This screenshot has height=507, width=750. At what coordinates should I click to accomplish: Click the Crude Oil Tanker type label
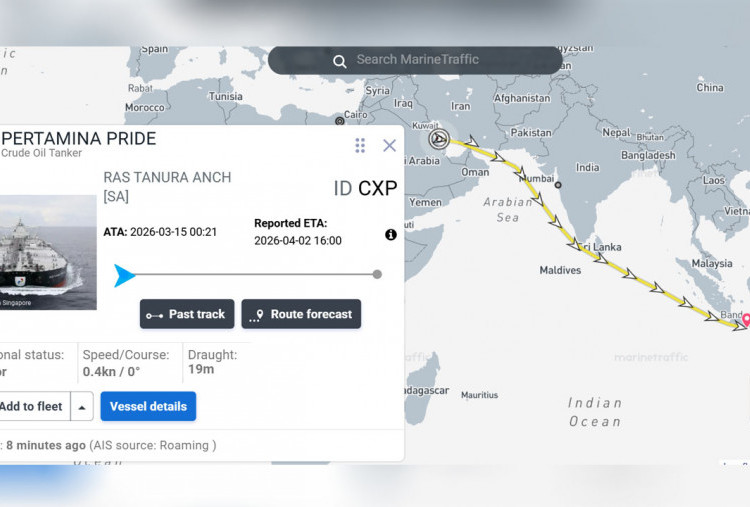tap(42, 153)
